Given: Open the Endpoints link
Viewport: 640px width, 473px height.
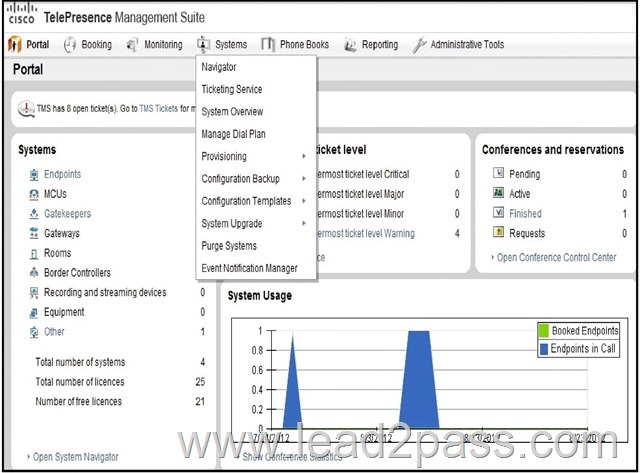Looking at the screenshot, I should (x=62, y=174).
